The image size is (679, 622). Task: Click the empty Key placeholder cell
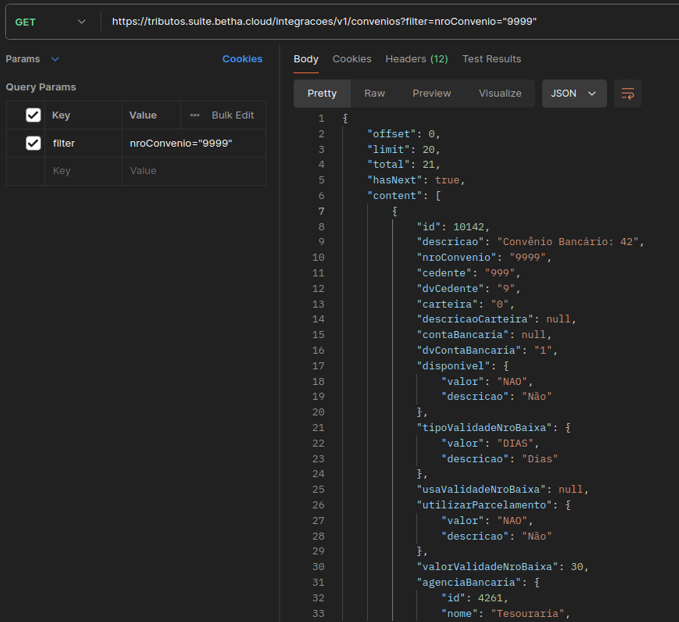pyautogui.click(x=84, y=171)
